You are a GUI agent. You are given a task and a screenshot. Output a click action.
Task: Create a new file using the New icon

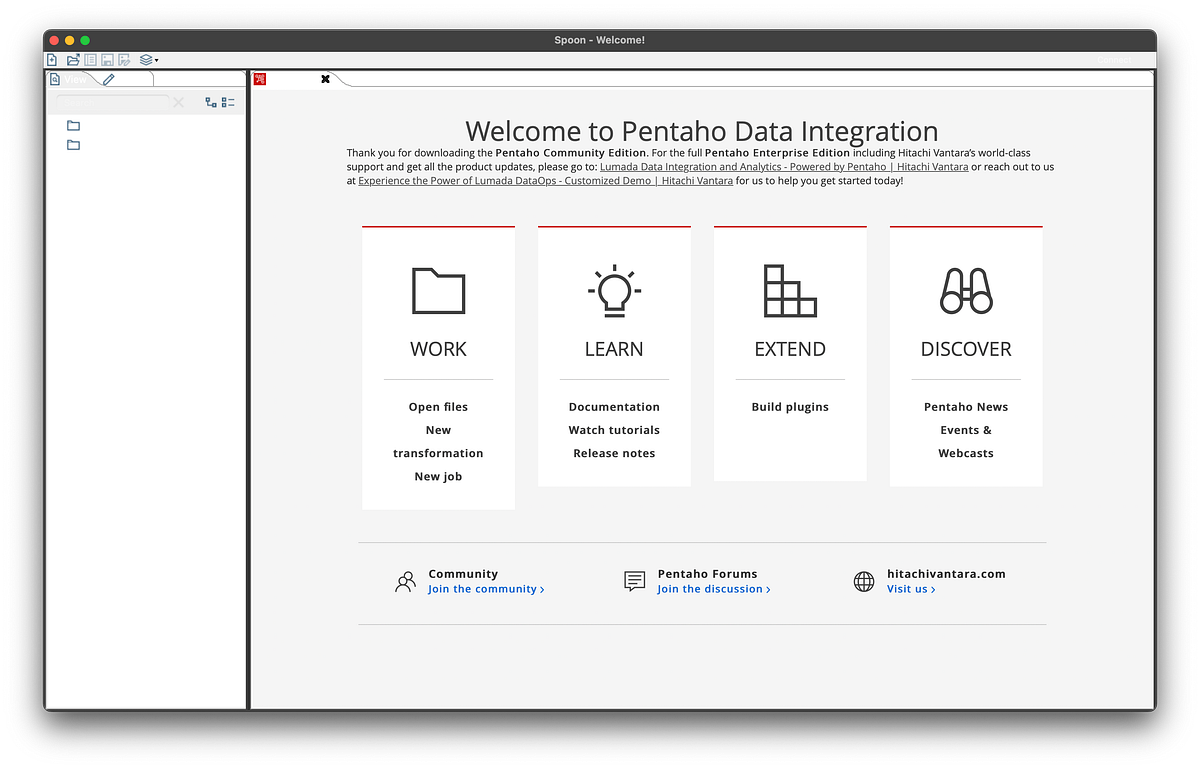(x=50, y=59)
